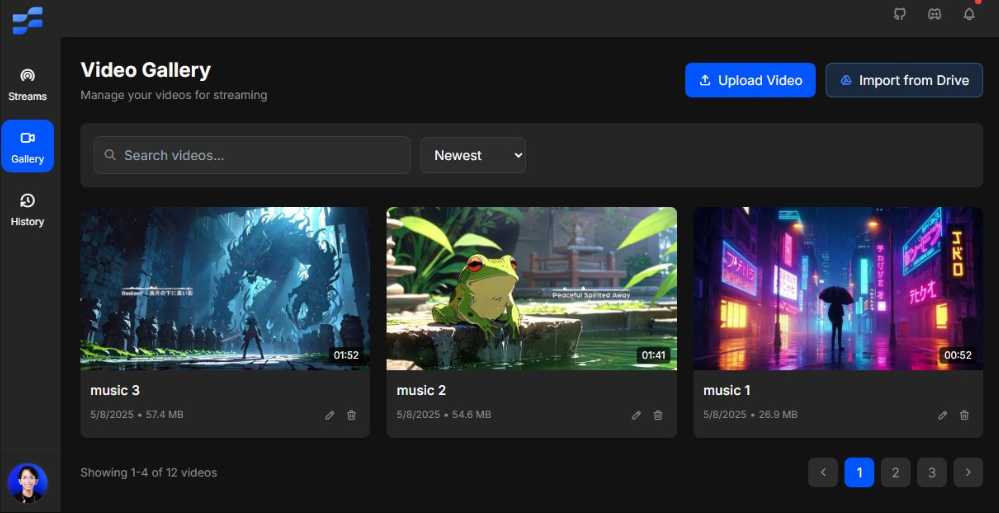Edit the music 3 video name
This screenshot has width=999, height=513.
pos(330,415)
